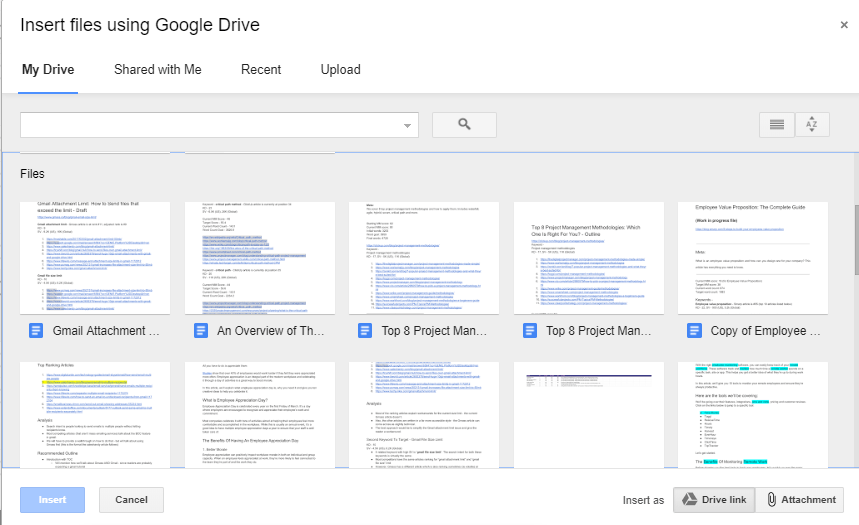Viewport: 859px width, 525px height.
Task: Switch to the Recent tab
Action: [261, 70]
